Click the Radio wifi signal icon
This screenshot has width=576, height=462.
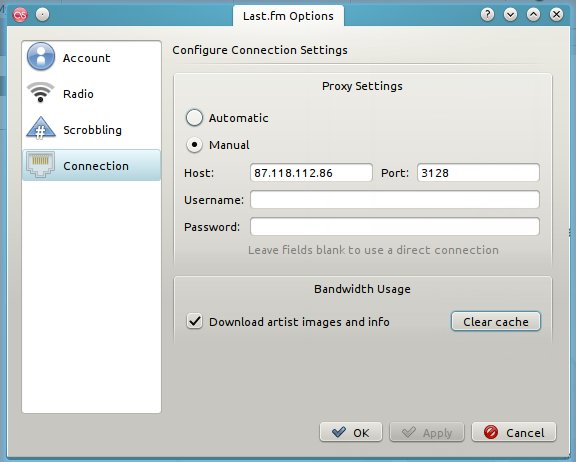pyautogui.click(x=40, y=92)
